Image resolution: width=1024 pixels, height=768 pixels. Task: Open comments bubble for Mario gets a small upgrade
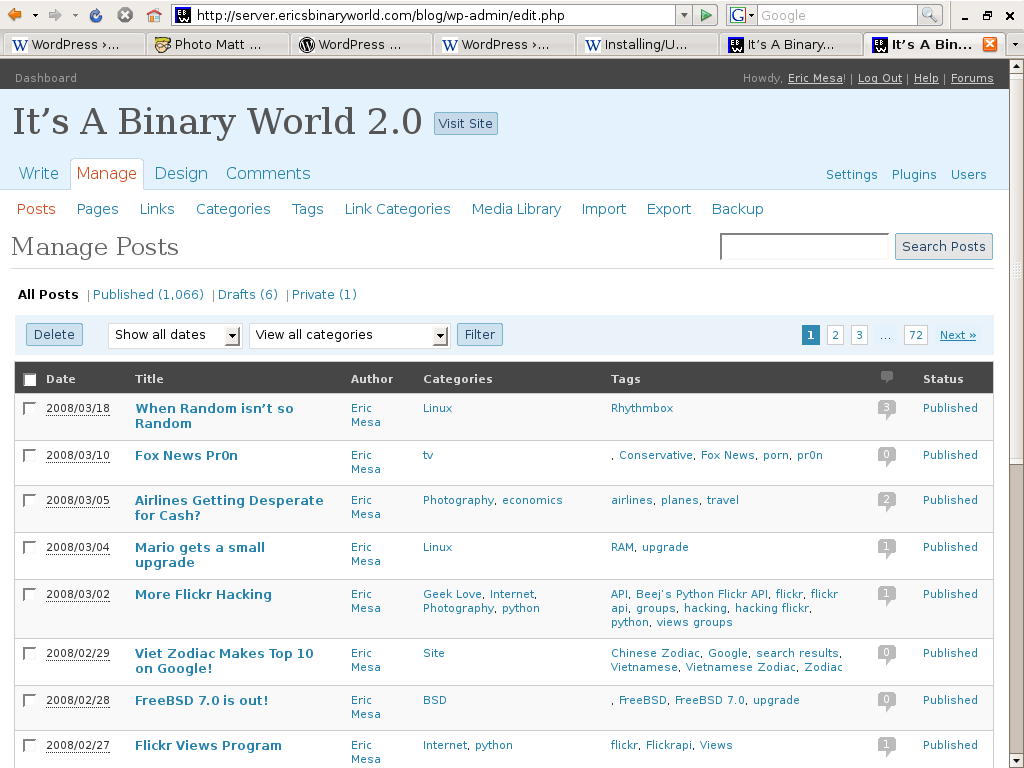coord(886,548)
